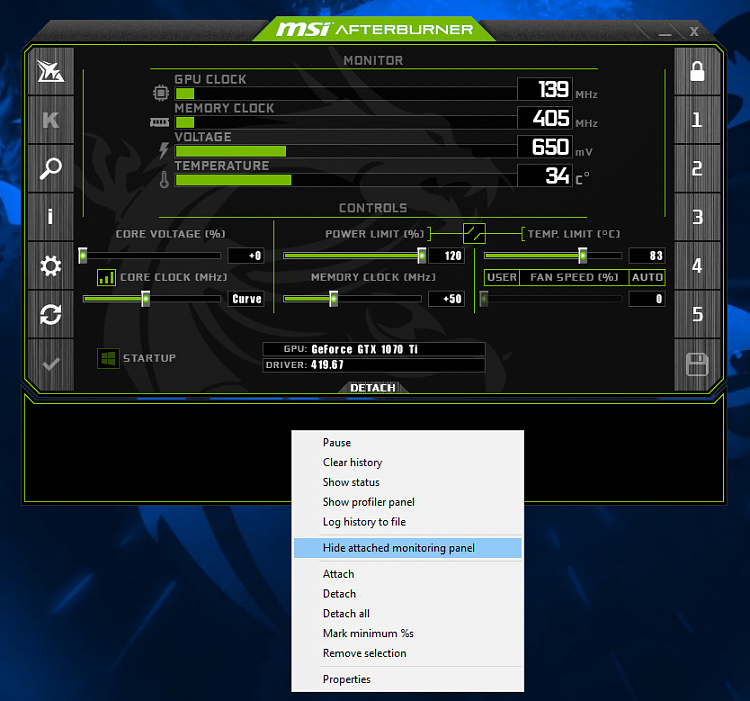The height and width of the screenshot is (701, 750).
Task: Switch fan speed to USER mode
Action: click(502, 277)
